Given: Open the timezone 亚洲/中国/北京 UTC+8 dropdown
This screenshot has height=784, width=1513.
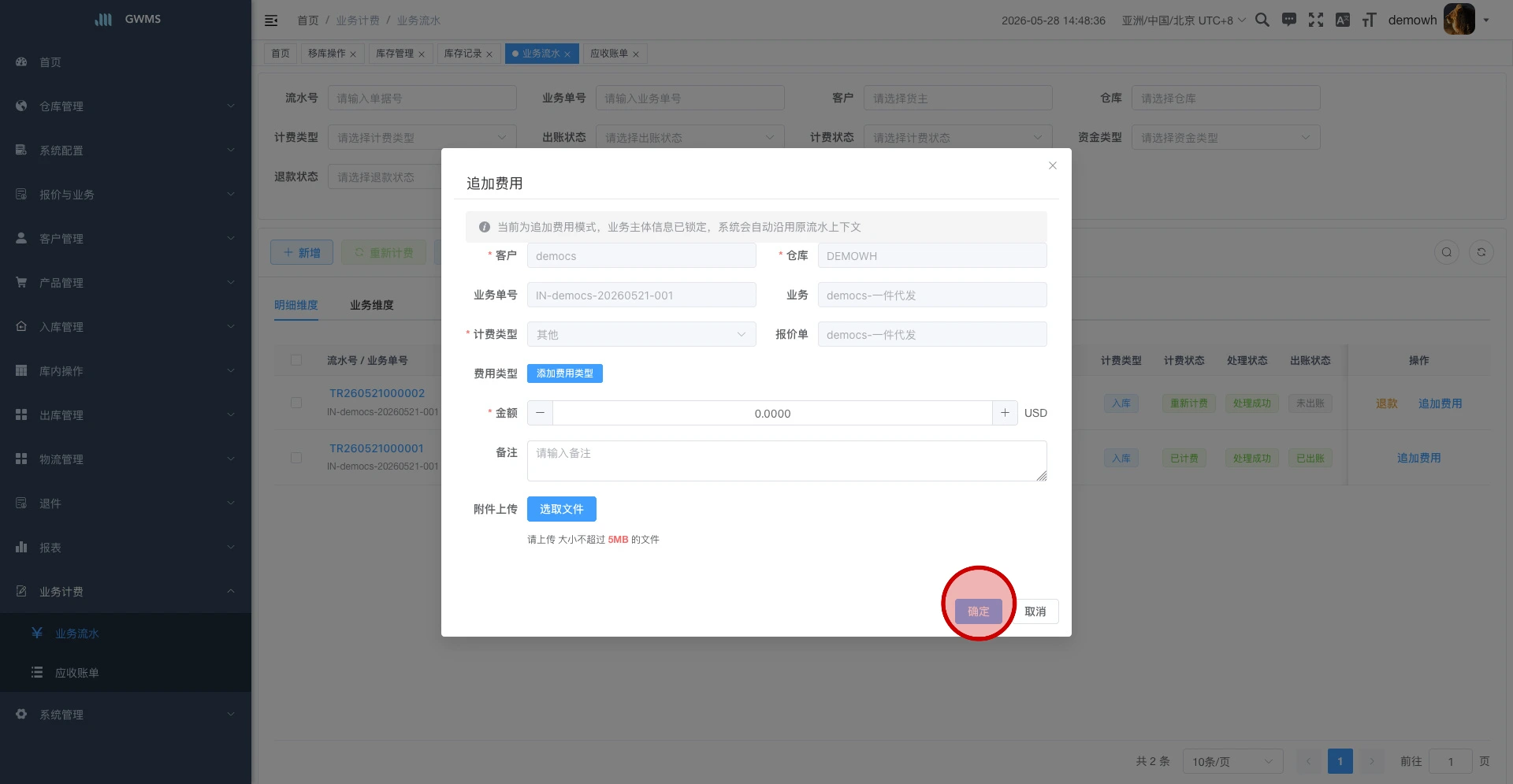Looking at the screenshot, I should tap(1184, 20).
